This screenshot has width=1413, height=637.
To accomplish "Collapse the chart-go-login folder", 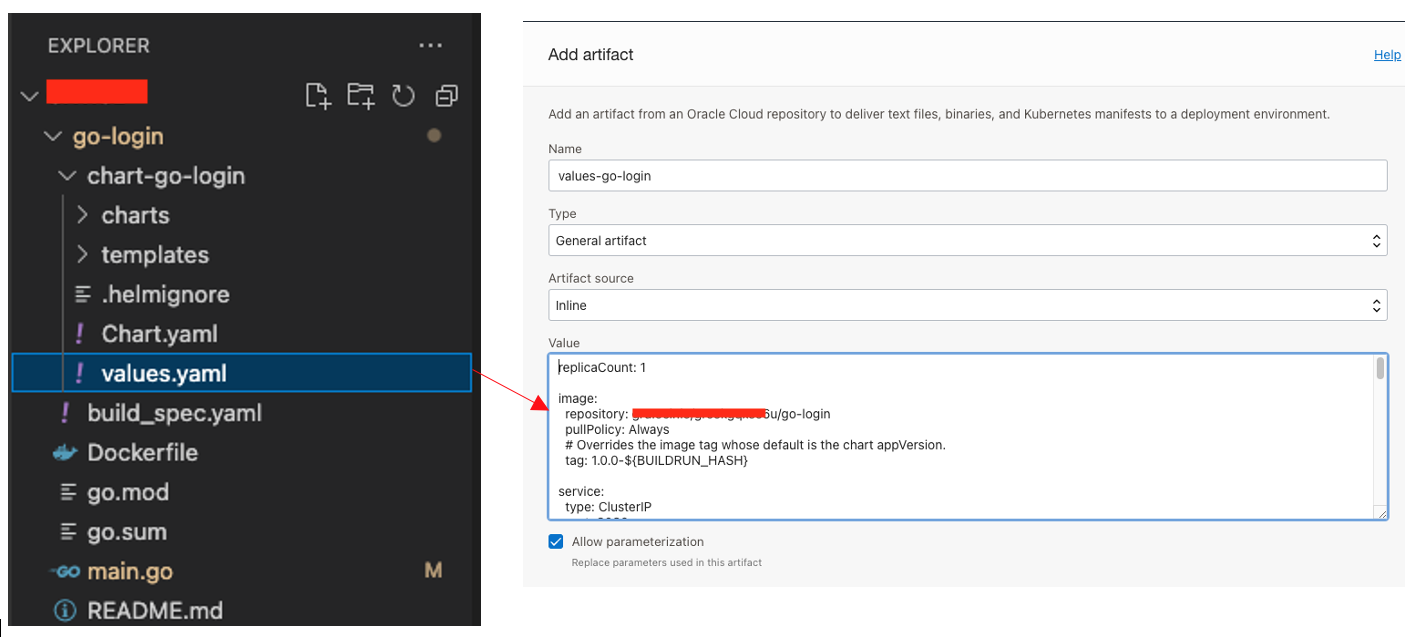I will click(68, 176).
